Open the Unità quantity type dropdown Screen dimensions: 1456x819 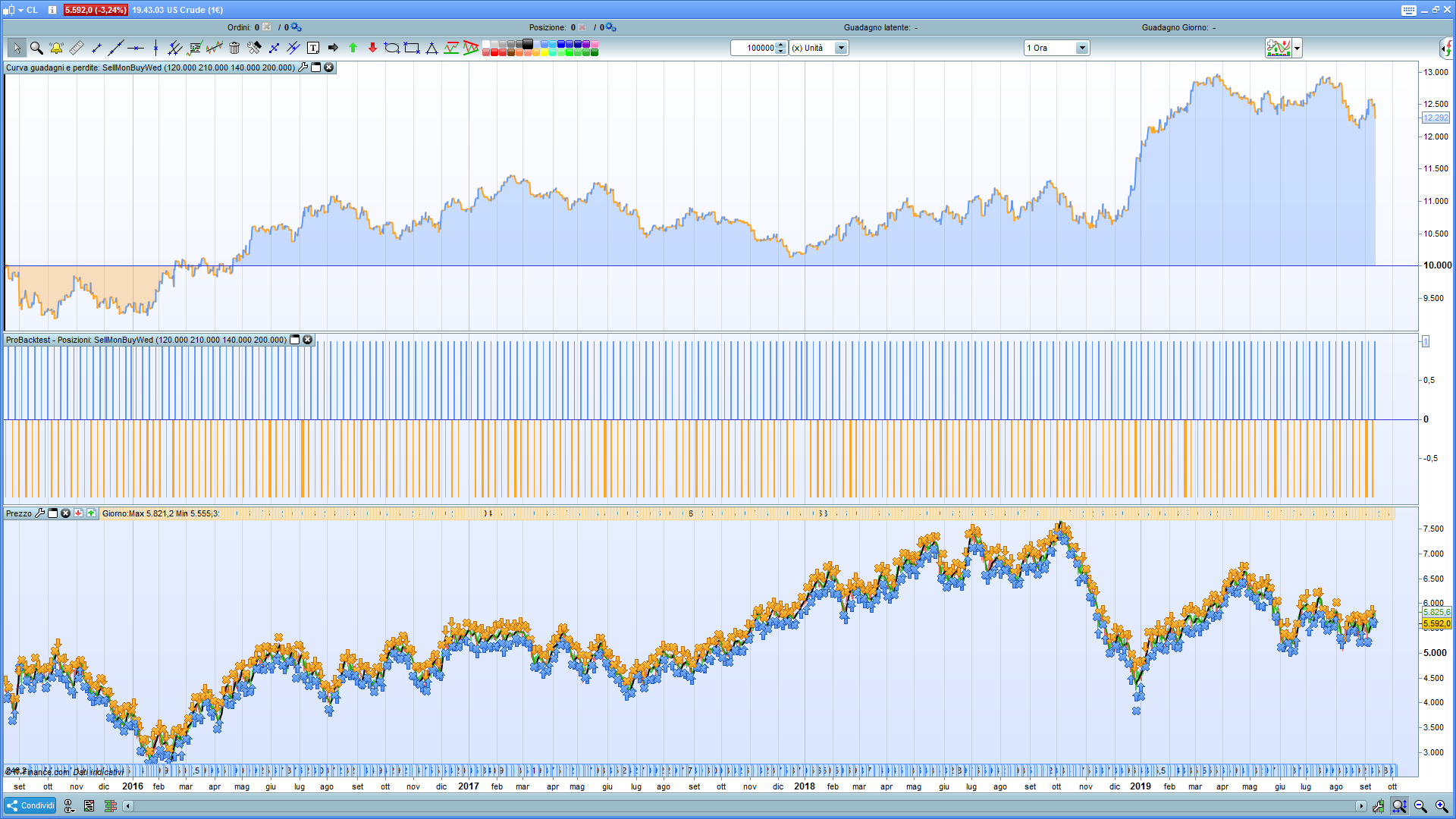point(840,48)
